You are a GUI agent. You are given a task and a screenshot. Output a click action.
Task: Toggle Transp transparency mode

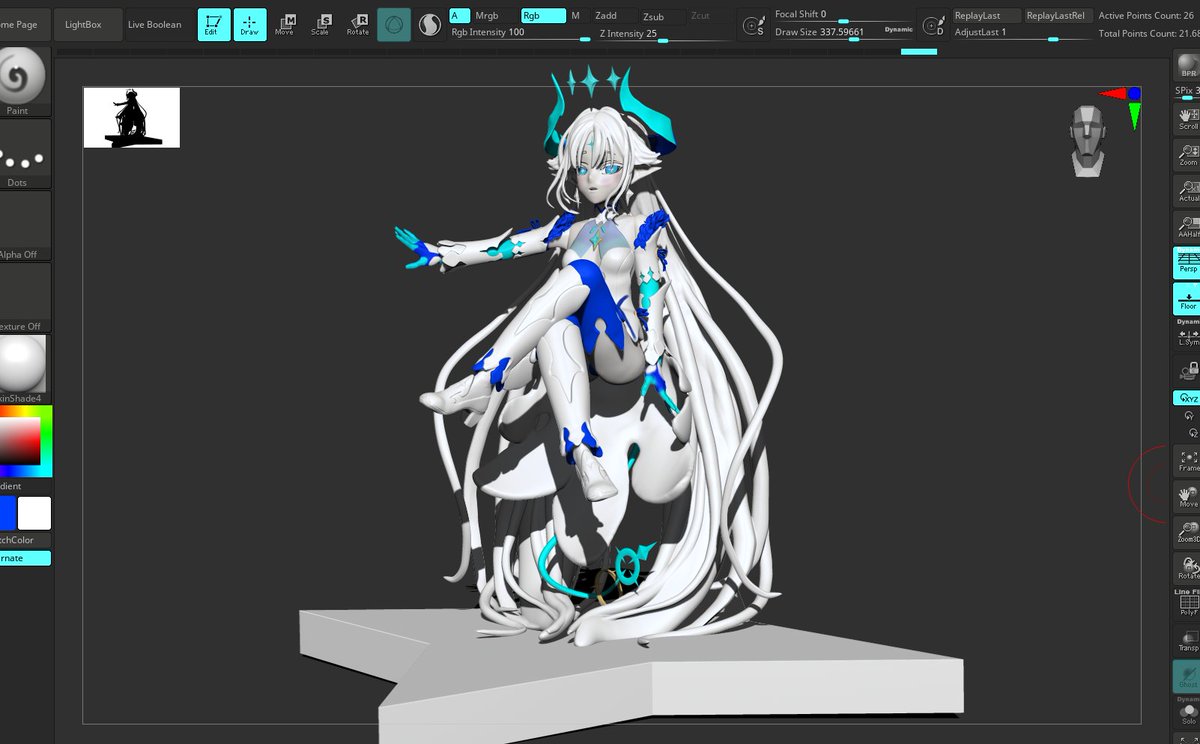point(1188,641)
